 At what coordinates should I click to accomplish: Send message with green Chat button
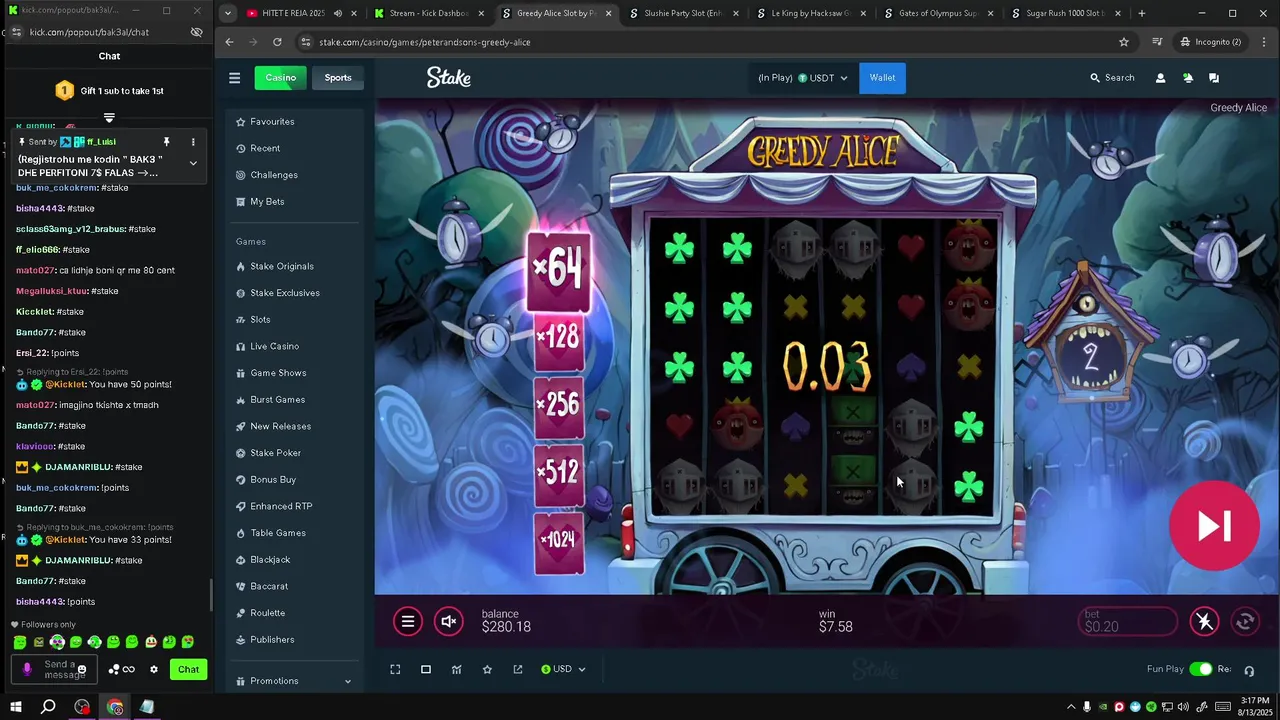189,669
